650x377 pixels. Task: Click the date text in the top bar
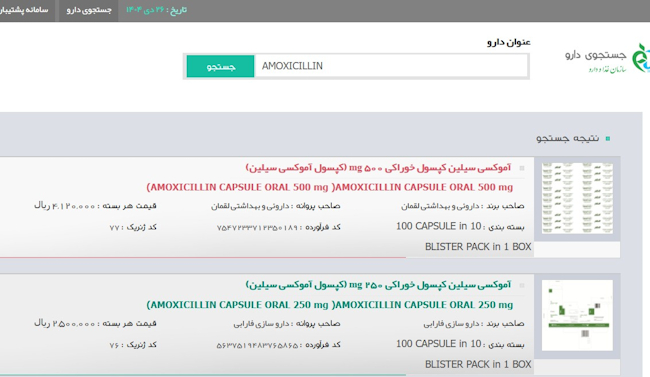coord(156,10)
